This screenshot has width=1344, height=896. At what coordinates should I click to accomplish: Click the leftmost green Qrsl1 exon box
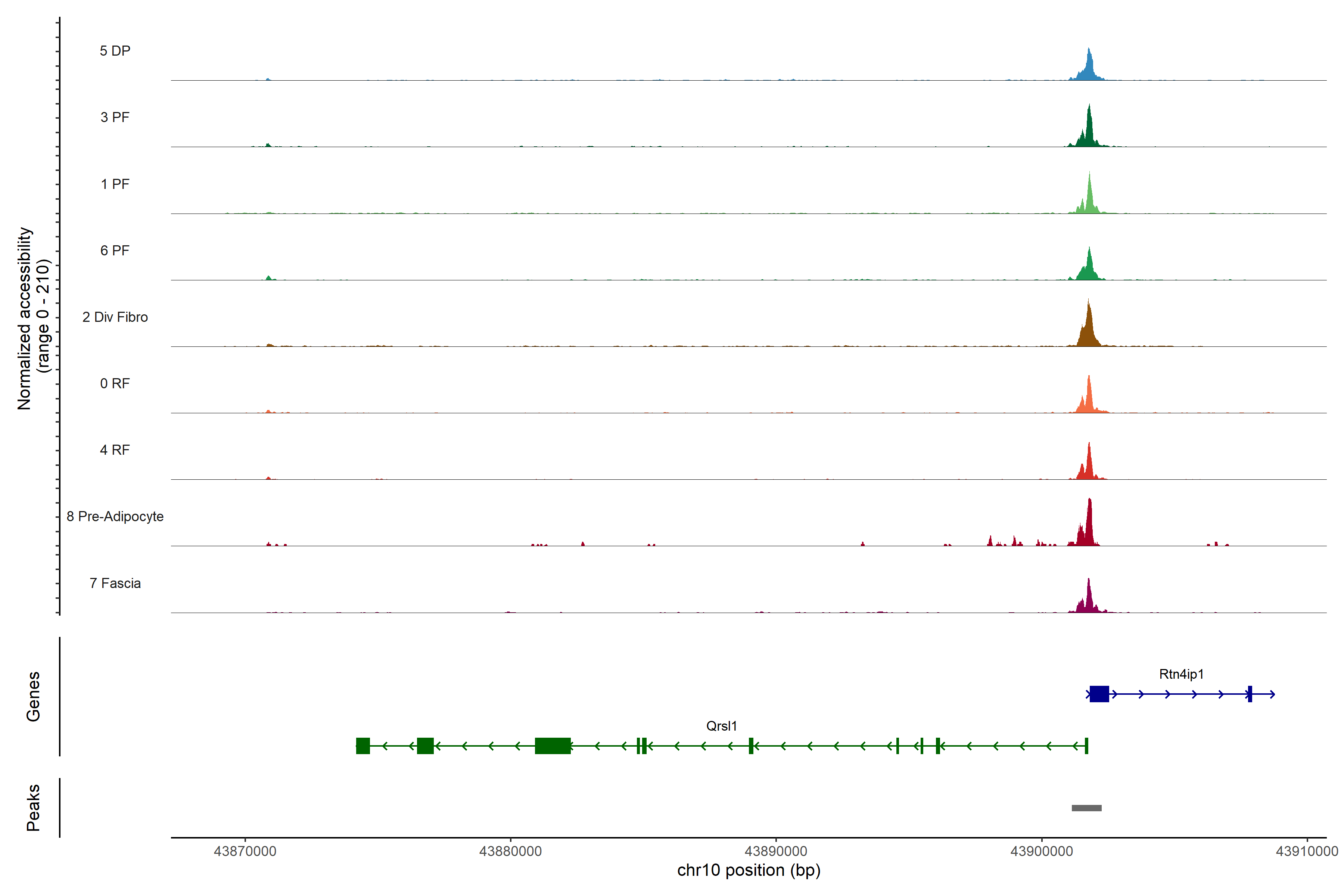[363, 746]
